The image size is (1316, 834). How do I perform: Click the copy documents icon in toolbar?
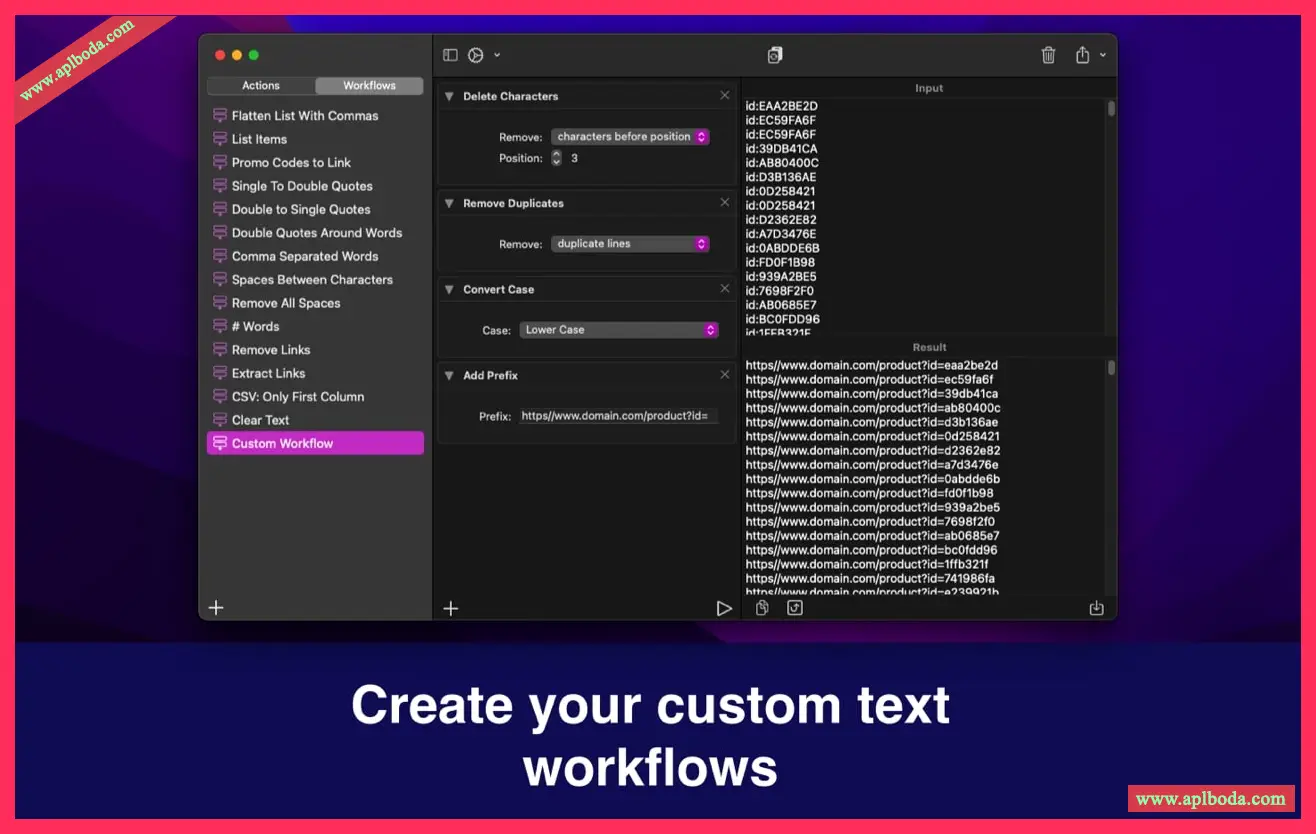pyautogui.click(x=775, y=55)
